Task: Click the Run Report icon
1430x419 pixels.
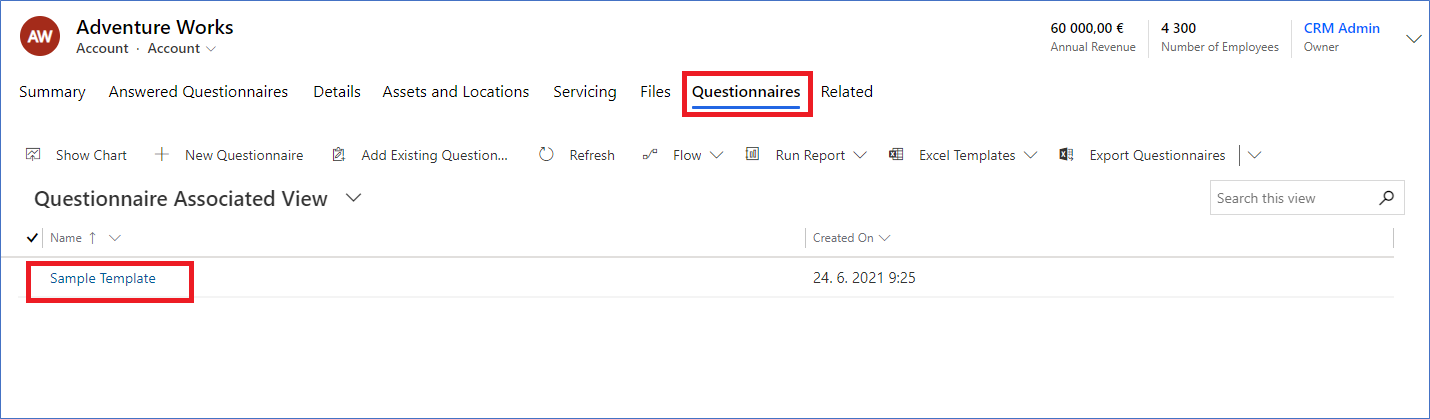Action: tap(753, 154)
